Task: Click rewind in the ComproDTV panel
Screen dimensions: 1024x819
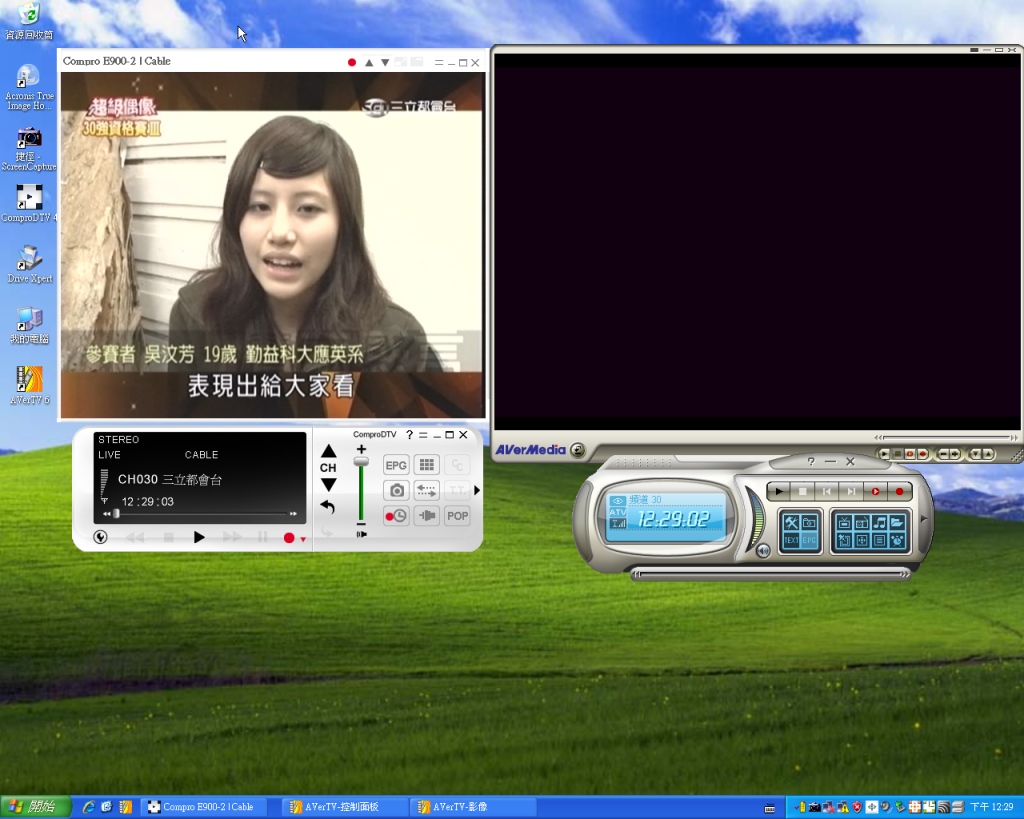Action: point(135,537)
